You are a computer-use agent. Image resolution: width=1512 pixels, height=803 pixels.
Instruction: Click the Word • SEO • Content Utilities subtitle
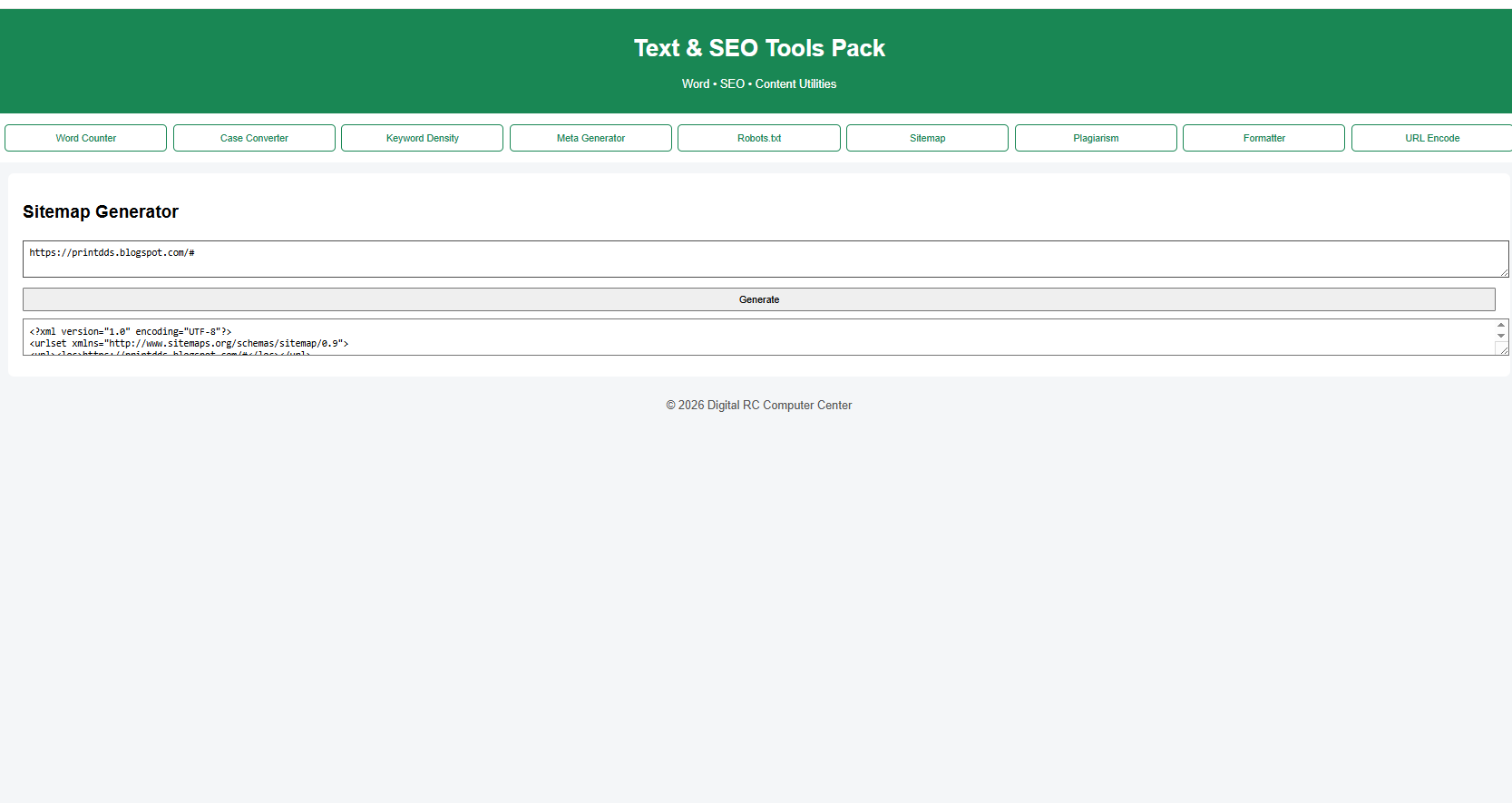(x=759, y=83)
